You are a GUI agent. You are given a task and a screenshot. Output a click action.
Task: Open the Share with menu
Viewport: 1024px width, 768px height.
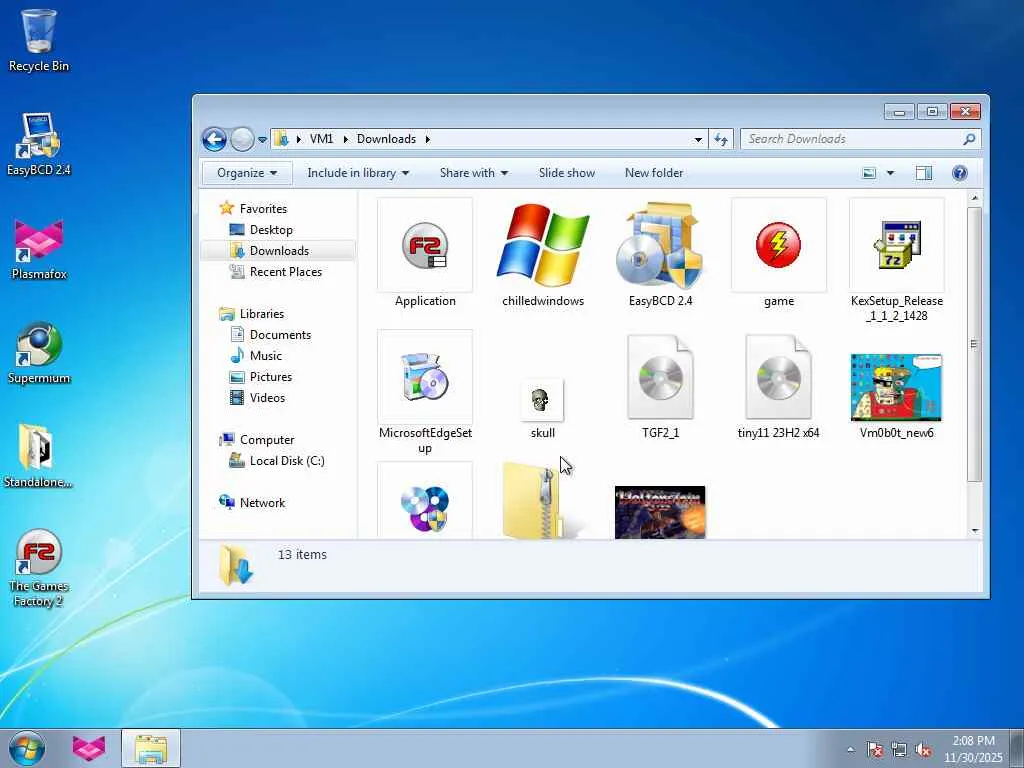(x=473, y=173)
